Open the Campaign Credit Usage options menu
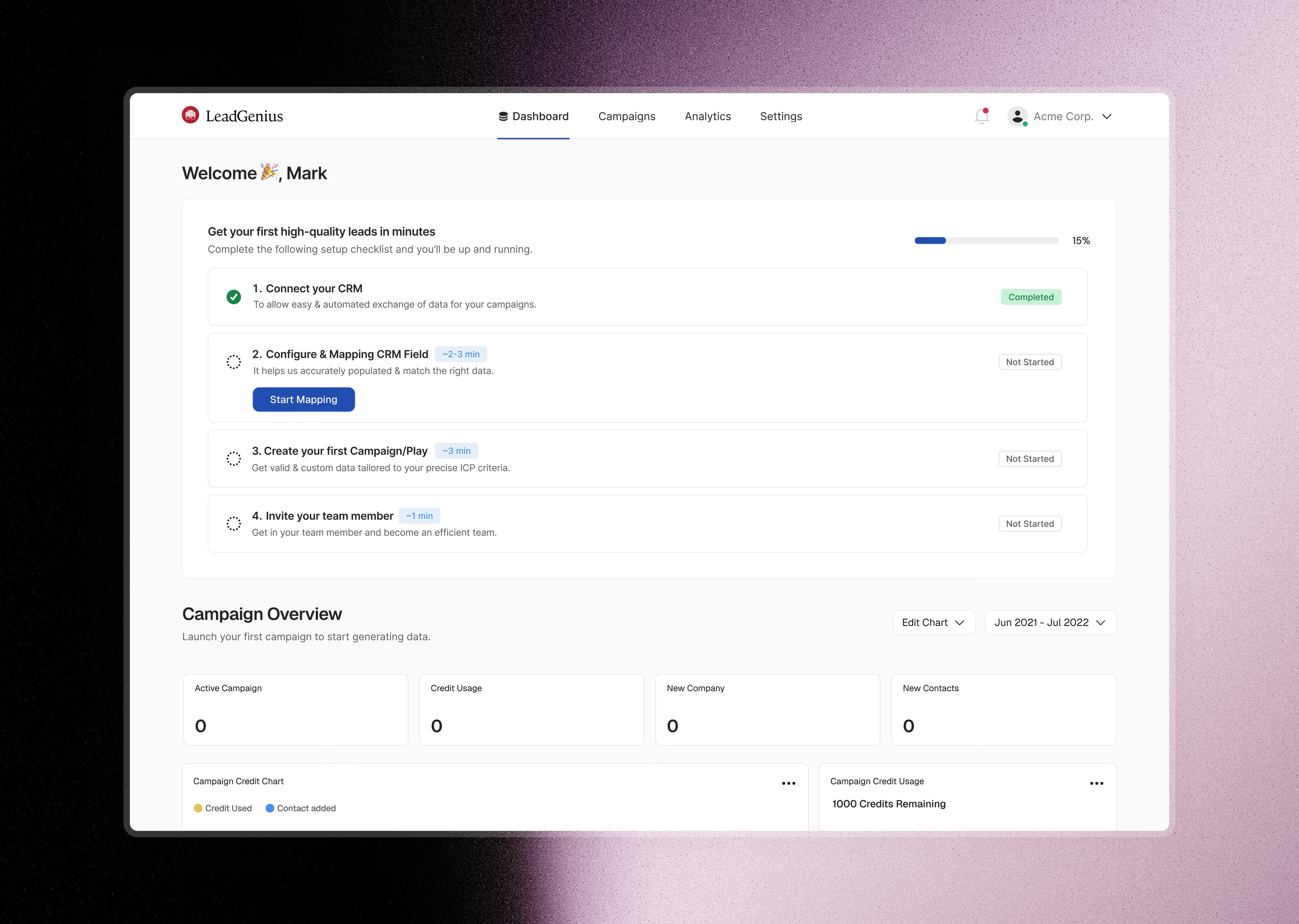 [x=1096, y=783]
